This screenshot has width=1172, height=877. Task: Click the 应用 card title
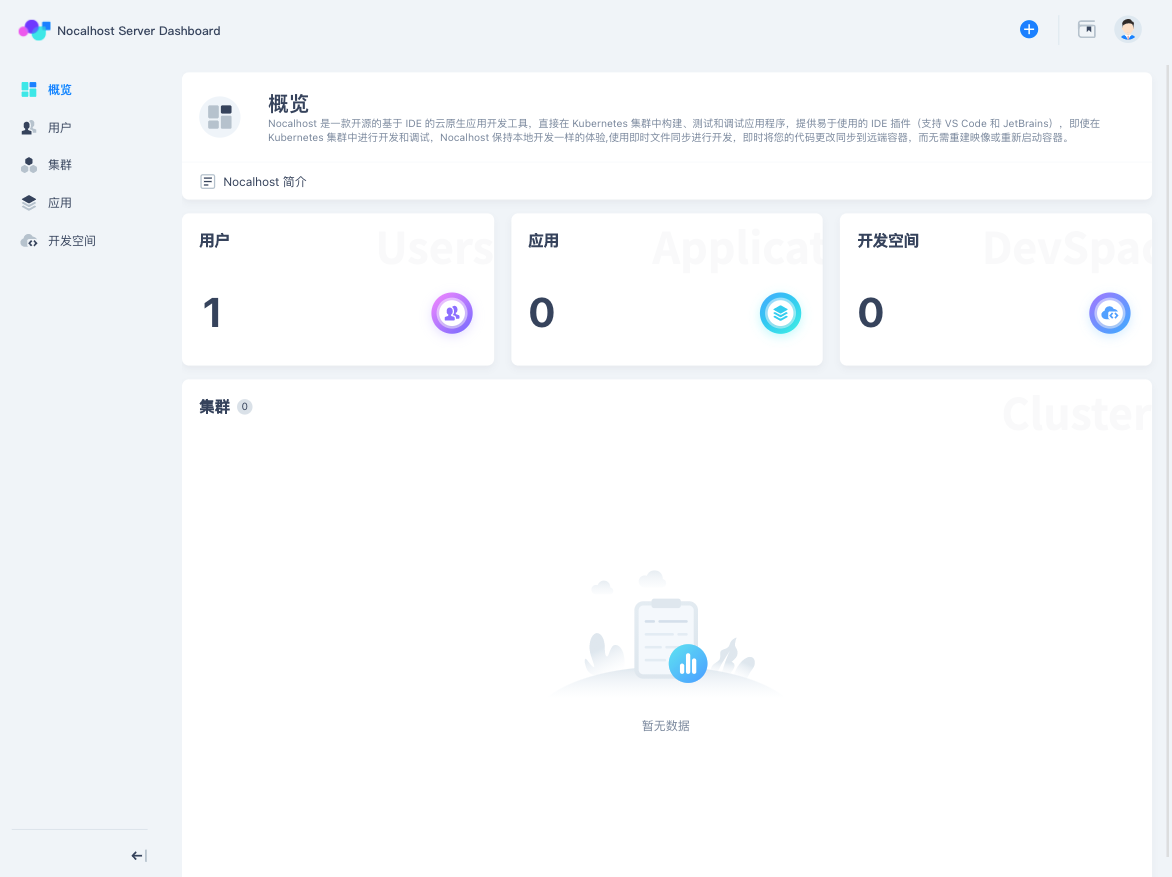[543, 241]
